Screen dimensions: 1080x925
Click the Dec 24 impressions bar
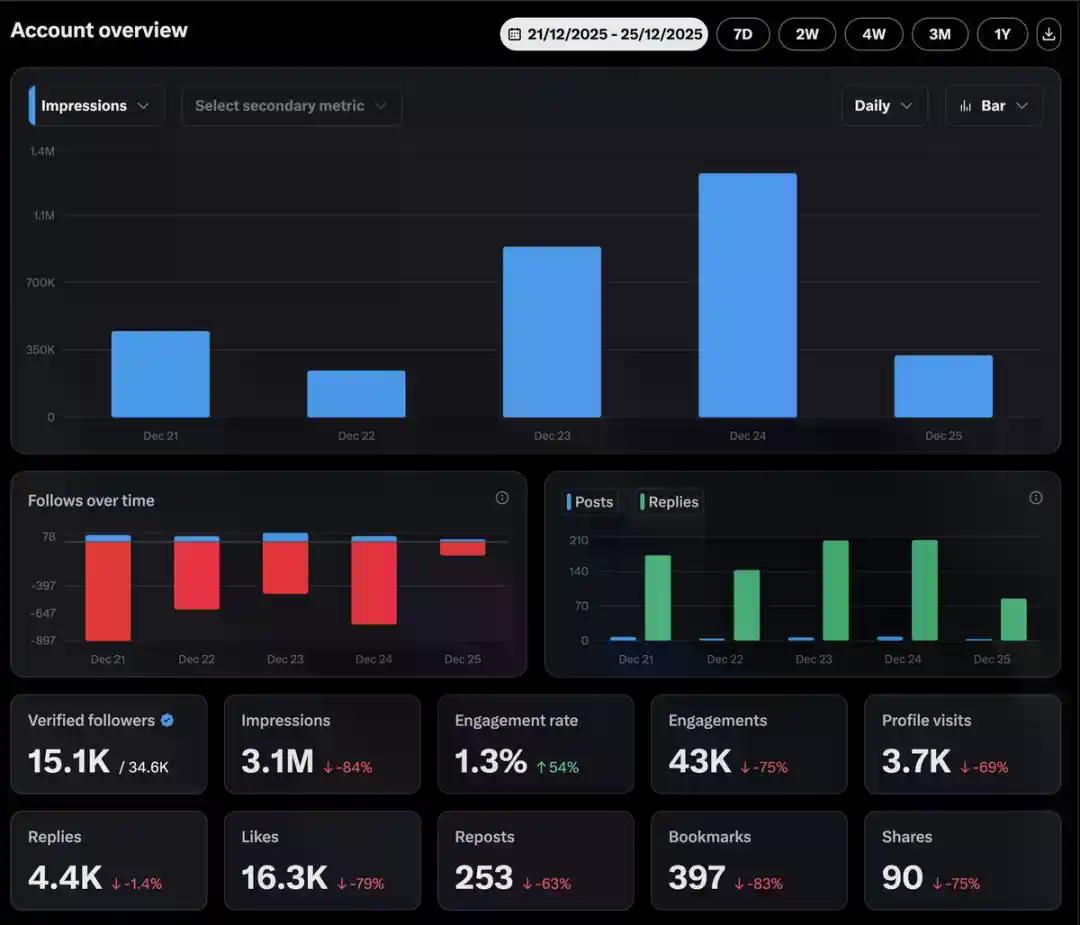tap(747, 295)
